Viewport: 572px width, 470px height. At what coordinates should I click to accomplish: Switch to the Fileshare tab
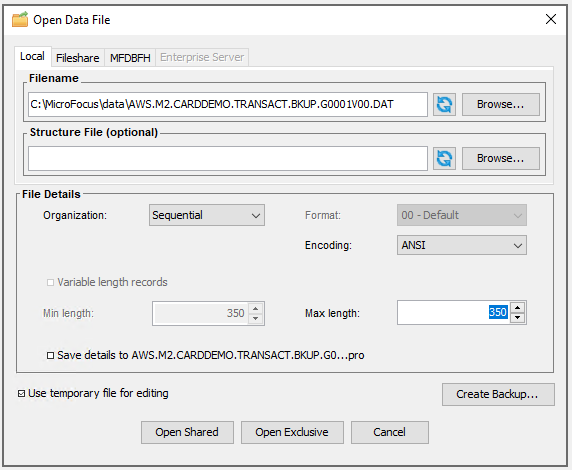pyautogui.click(x=78, y=58)
